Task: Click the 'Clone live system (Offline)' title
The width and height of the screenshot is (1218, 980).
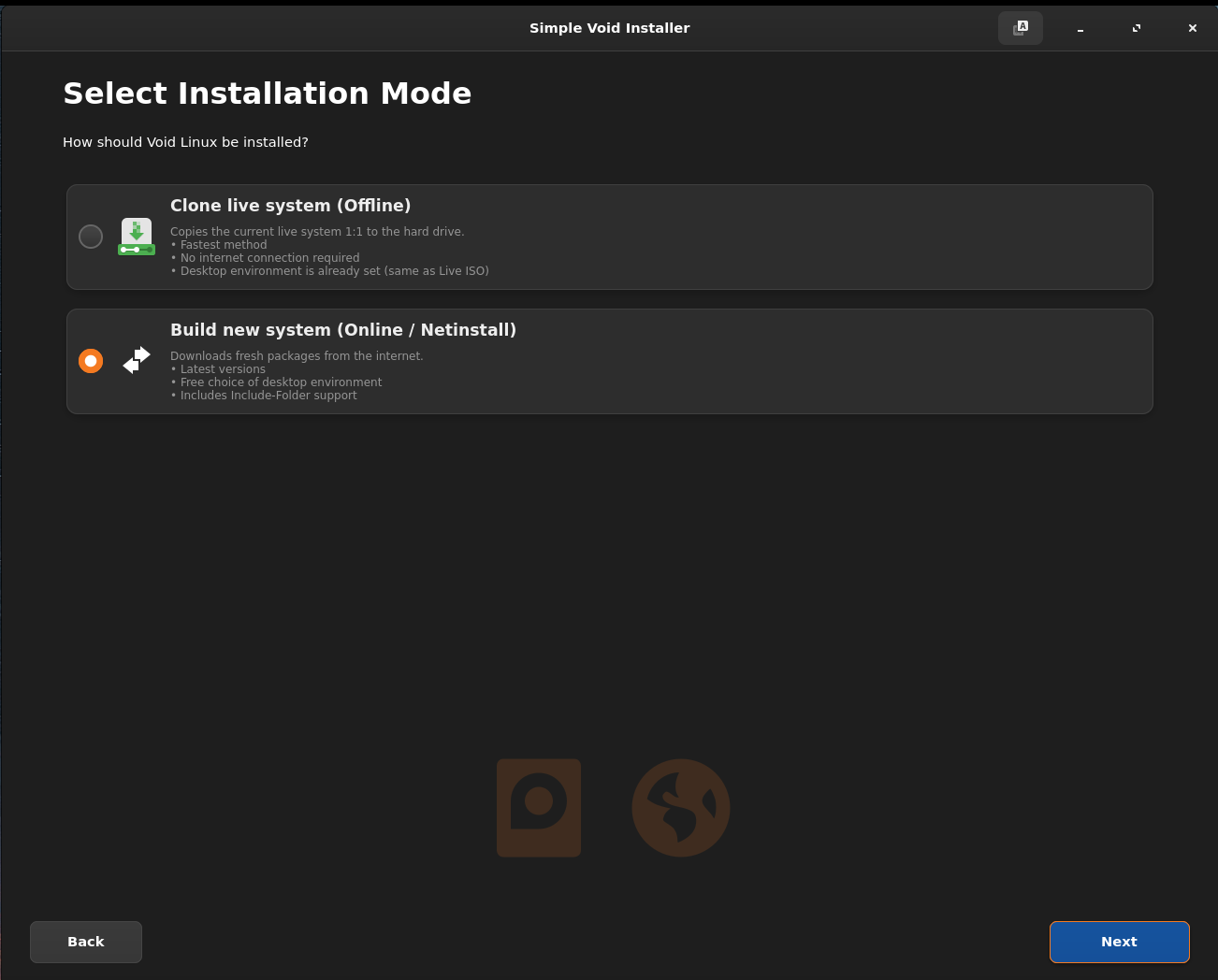Action: tap(290, 206)
